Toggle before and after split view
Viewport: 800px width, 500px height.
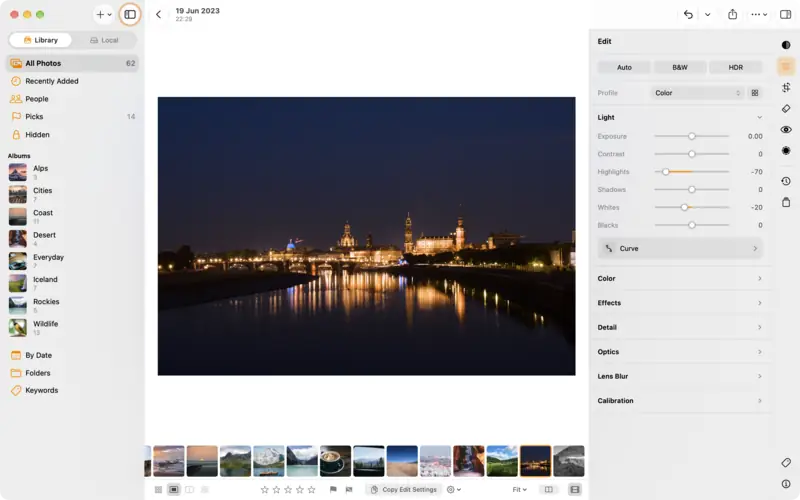tap(548, 489)
